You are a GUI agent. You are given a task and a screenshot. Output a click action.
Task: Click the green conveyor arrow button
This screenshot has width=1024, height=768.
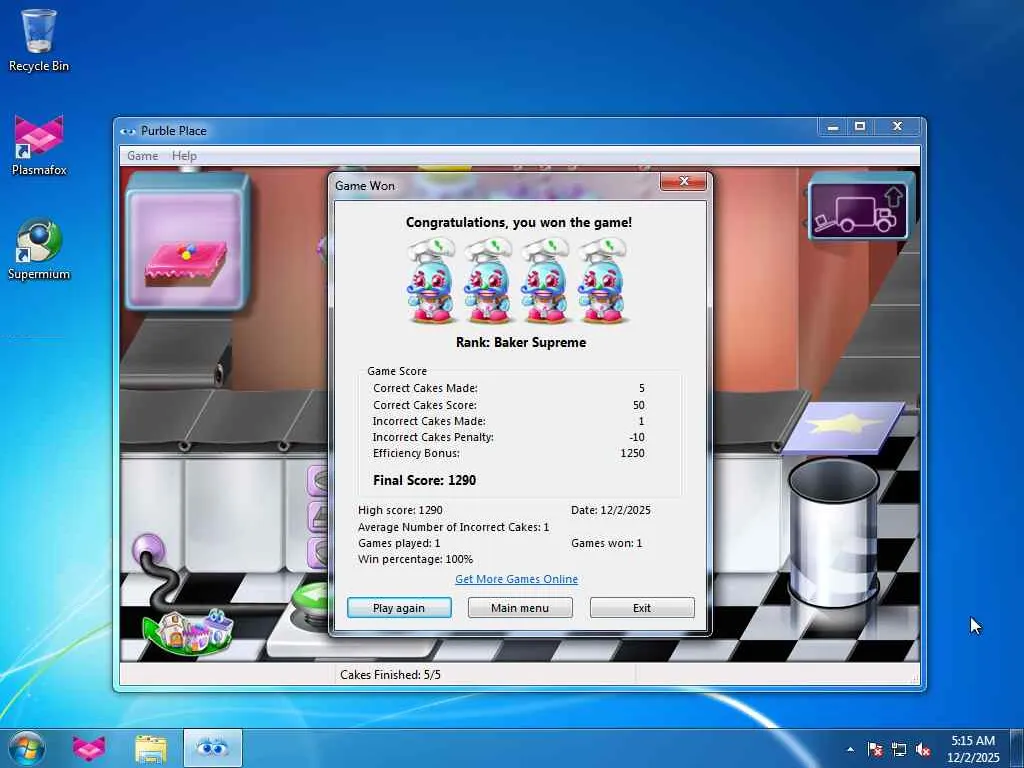tap(310, 597)
